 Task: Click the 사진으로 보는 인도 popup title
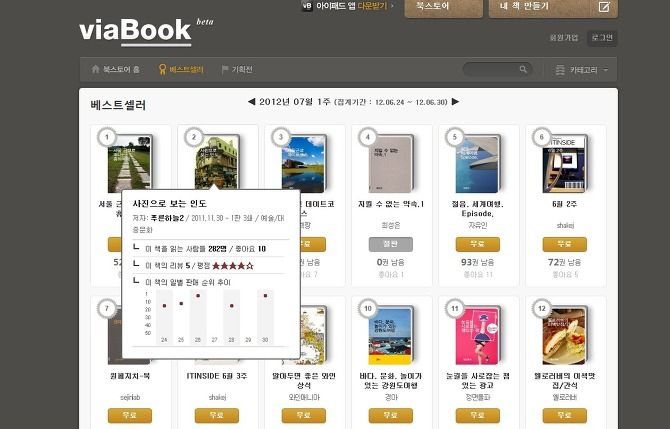pyautogui.click(x=170, y=203)
